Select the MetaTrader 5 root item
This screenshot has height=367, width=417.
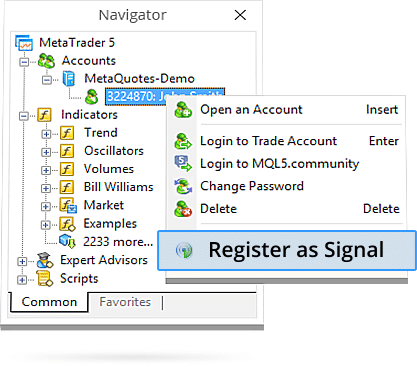(x=77, y=43)
